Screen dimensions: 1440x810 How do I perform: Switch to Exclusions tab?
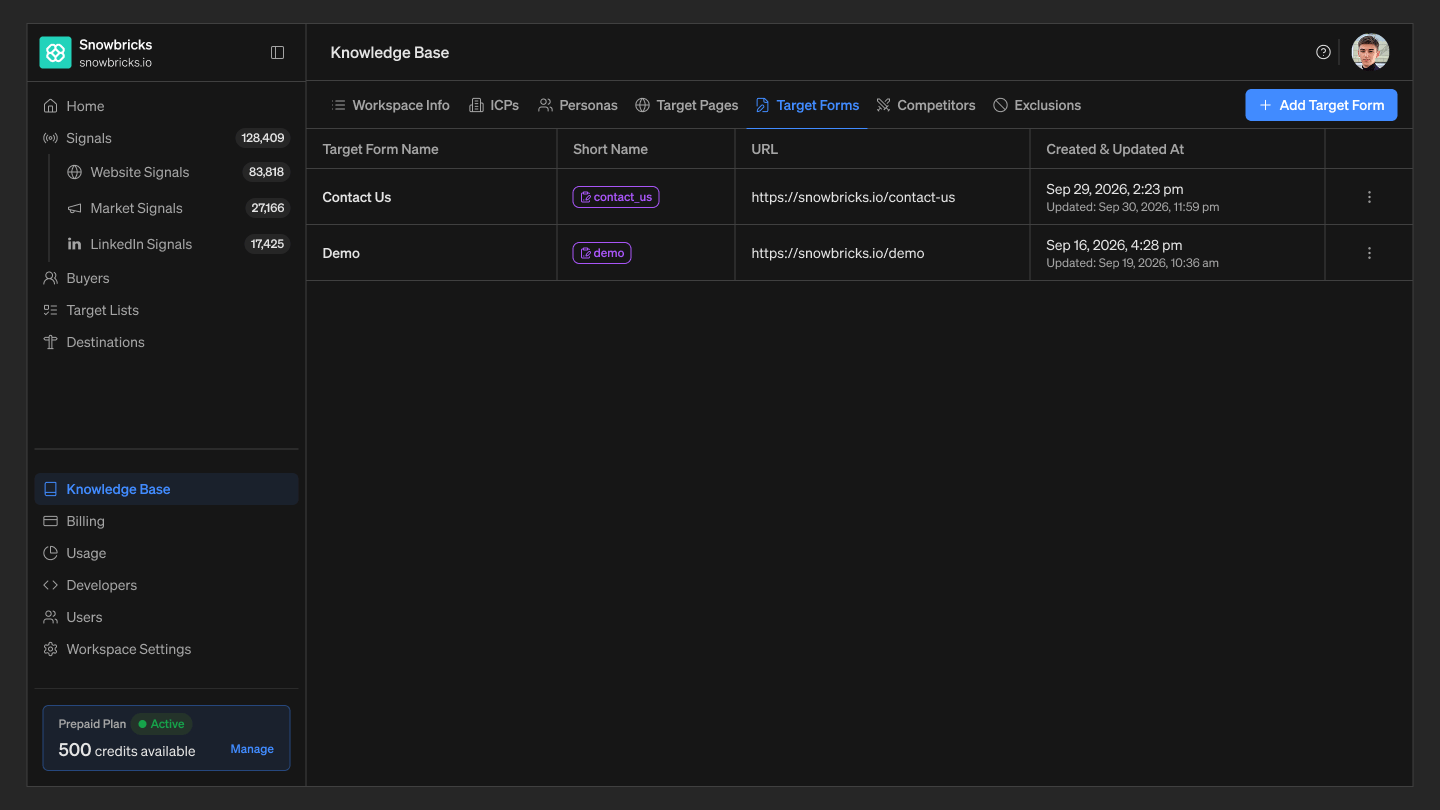pyautogui.click(x=1037, y=105)
